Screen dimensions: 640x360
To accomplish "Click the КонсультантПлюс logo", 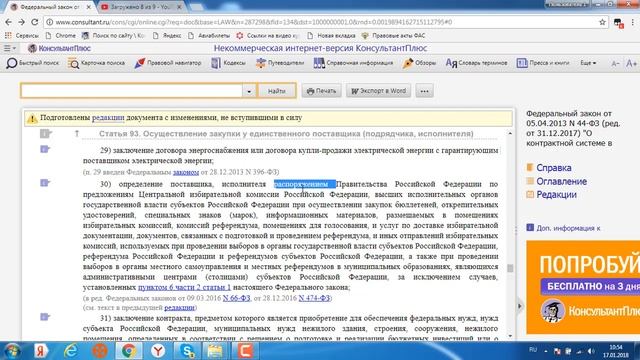I will 59,48.
